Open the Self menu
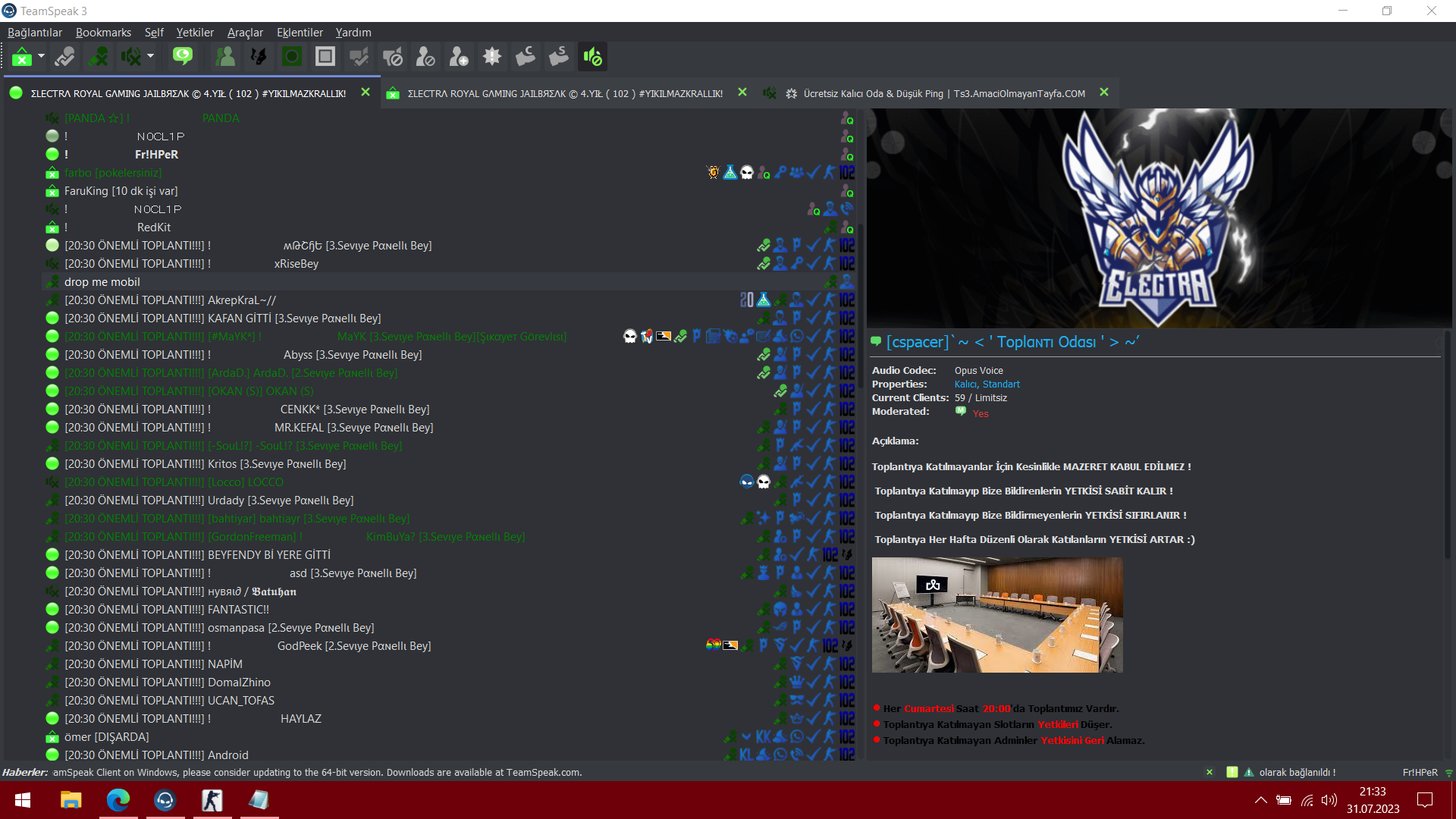The width and height of the screenshot is (1456, 819). coord(154,33)
